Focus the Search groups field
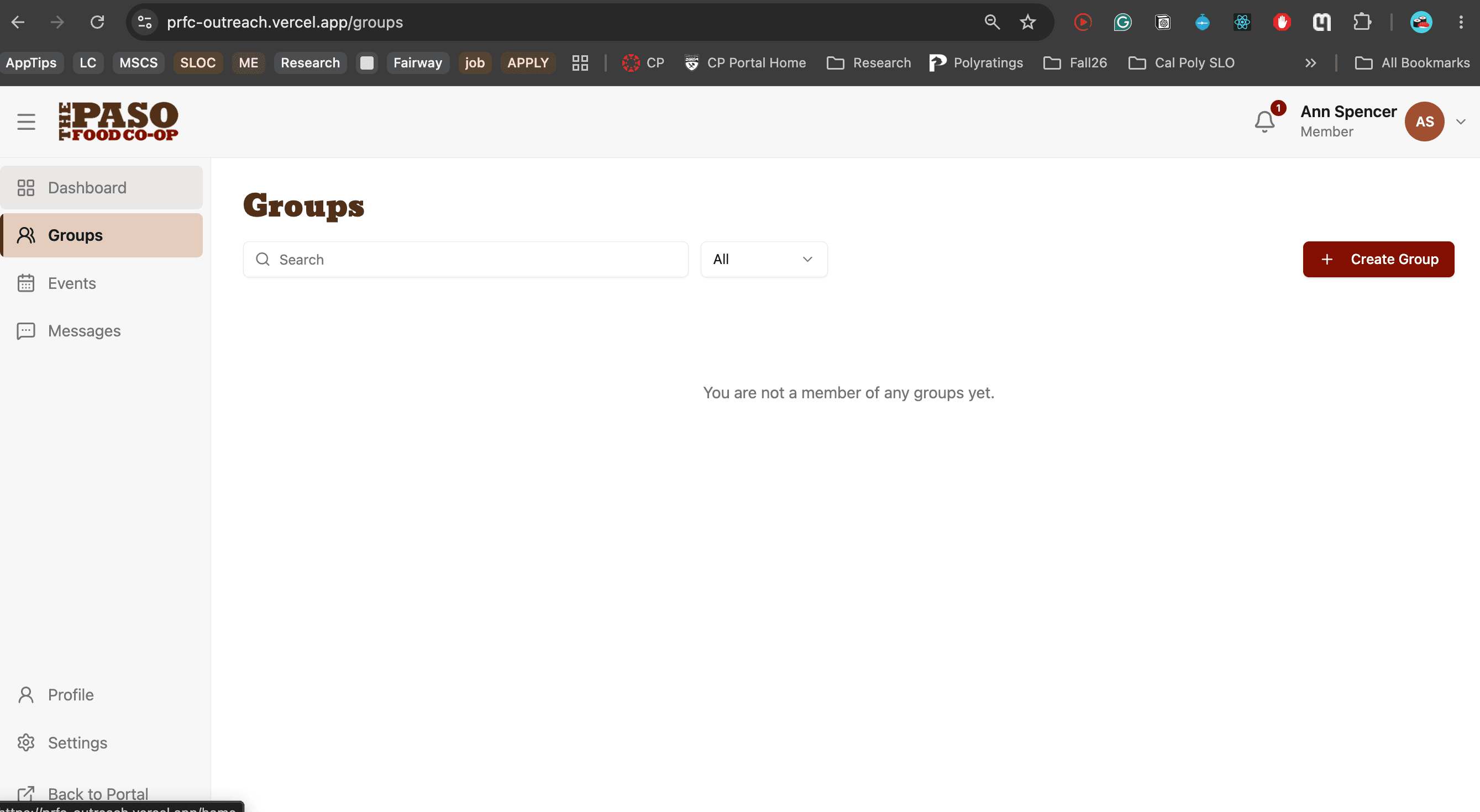The image size is (1480, 812). point(465,260)
